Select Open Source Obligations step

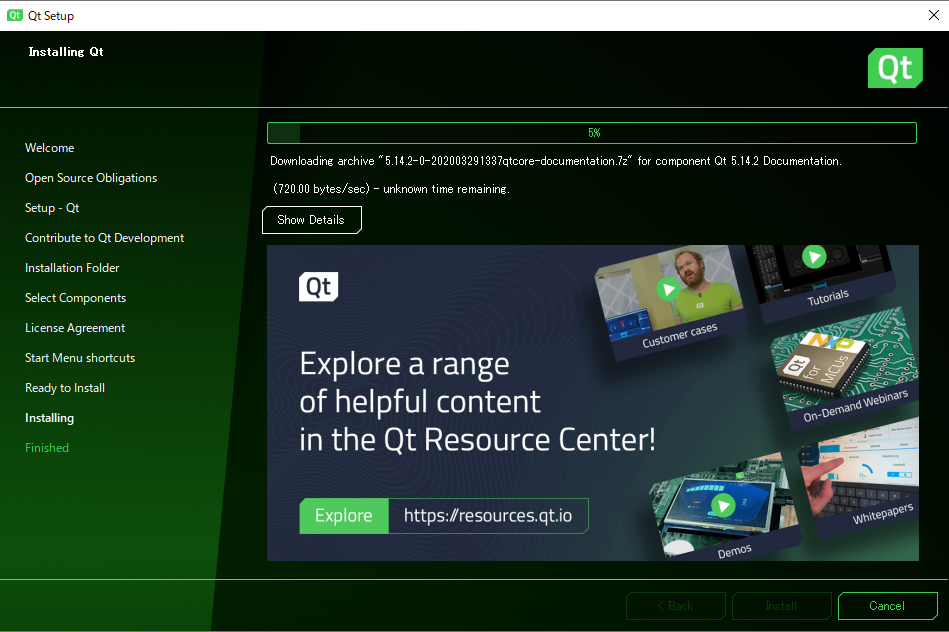coord(91,178)
